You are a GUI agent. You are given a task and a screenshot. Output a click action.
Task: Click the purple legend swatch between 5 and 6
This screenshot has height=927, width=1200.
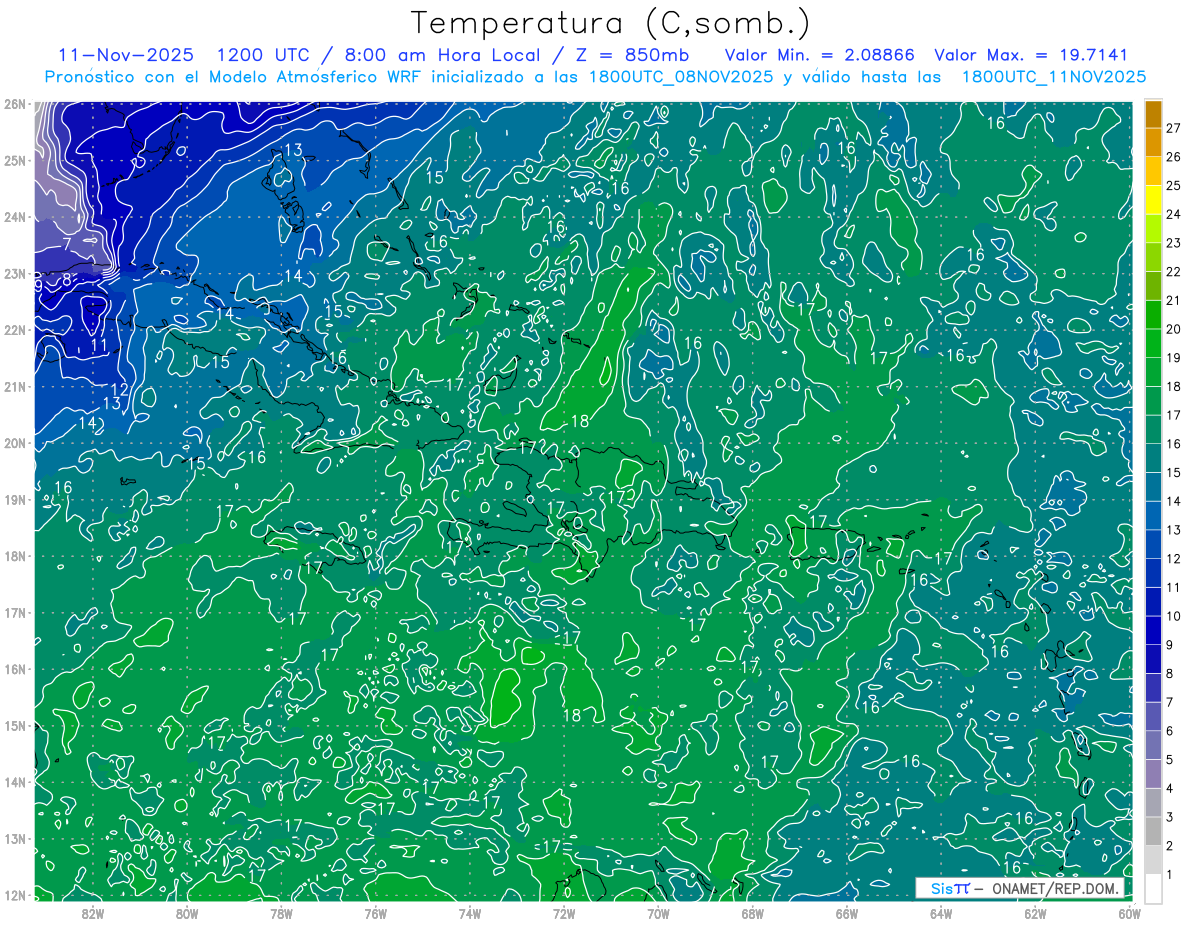click(x=1153, y=746)
